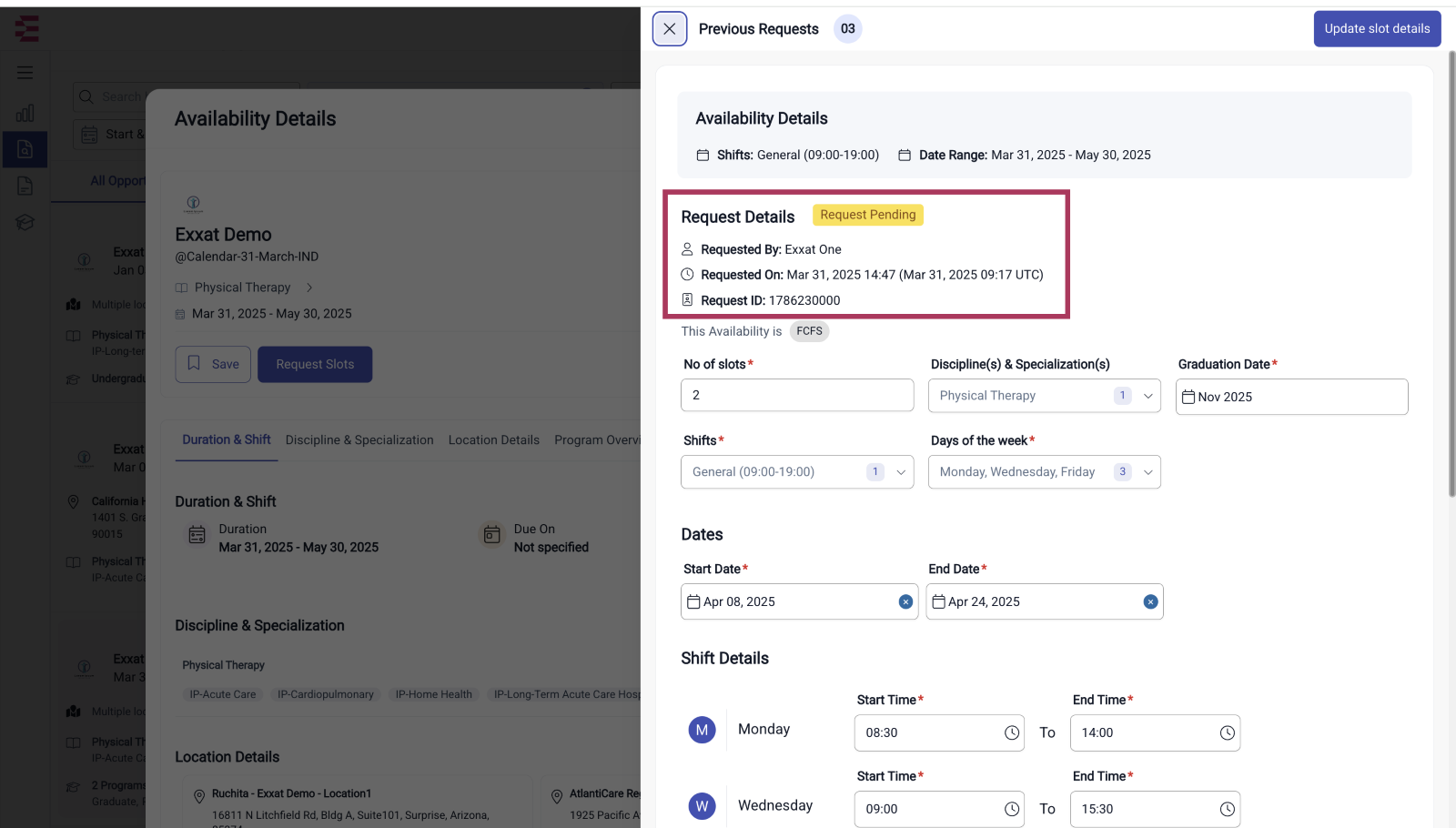
Task: Click the graduation cap icon in sidebar
Action: (x=25, y=222)
